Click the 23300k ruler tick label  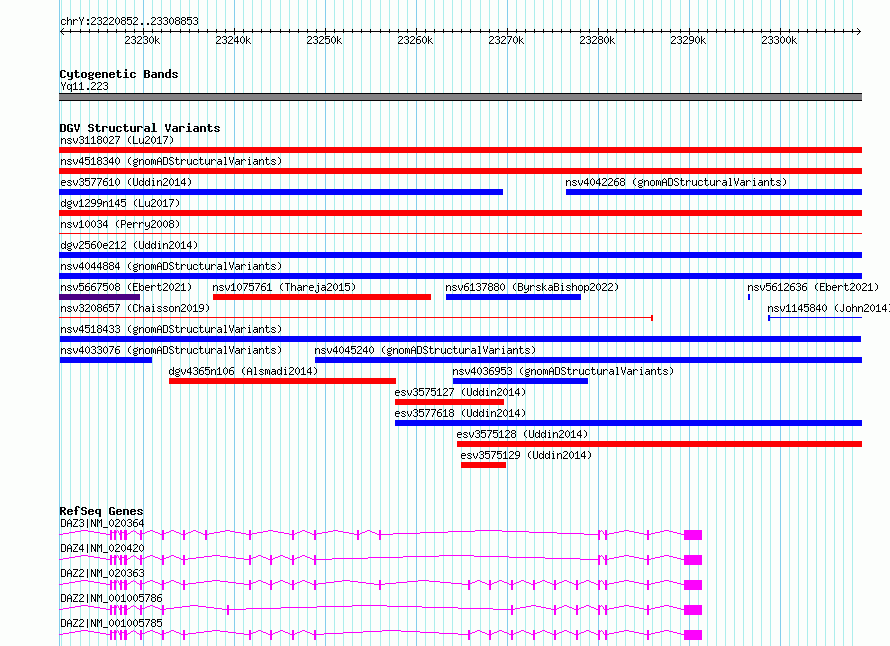tap(779, 40)
